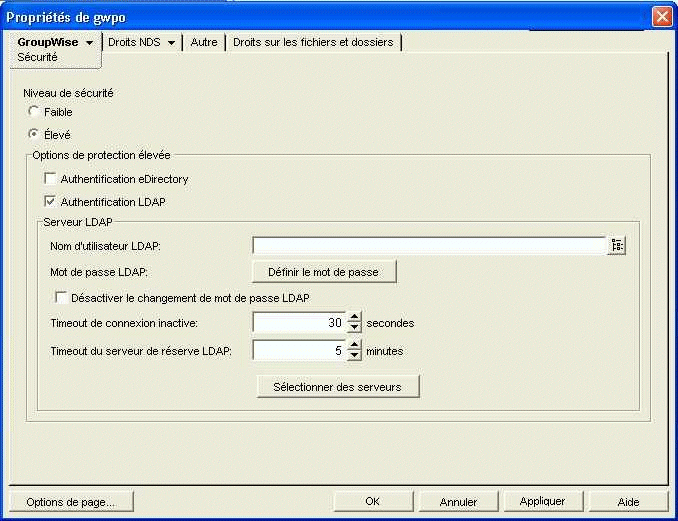Viewport: 678px width, 521px height.
Task: Click the Sécurité subpage label
Action: 37,57
